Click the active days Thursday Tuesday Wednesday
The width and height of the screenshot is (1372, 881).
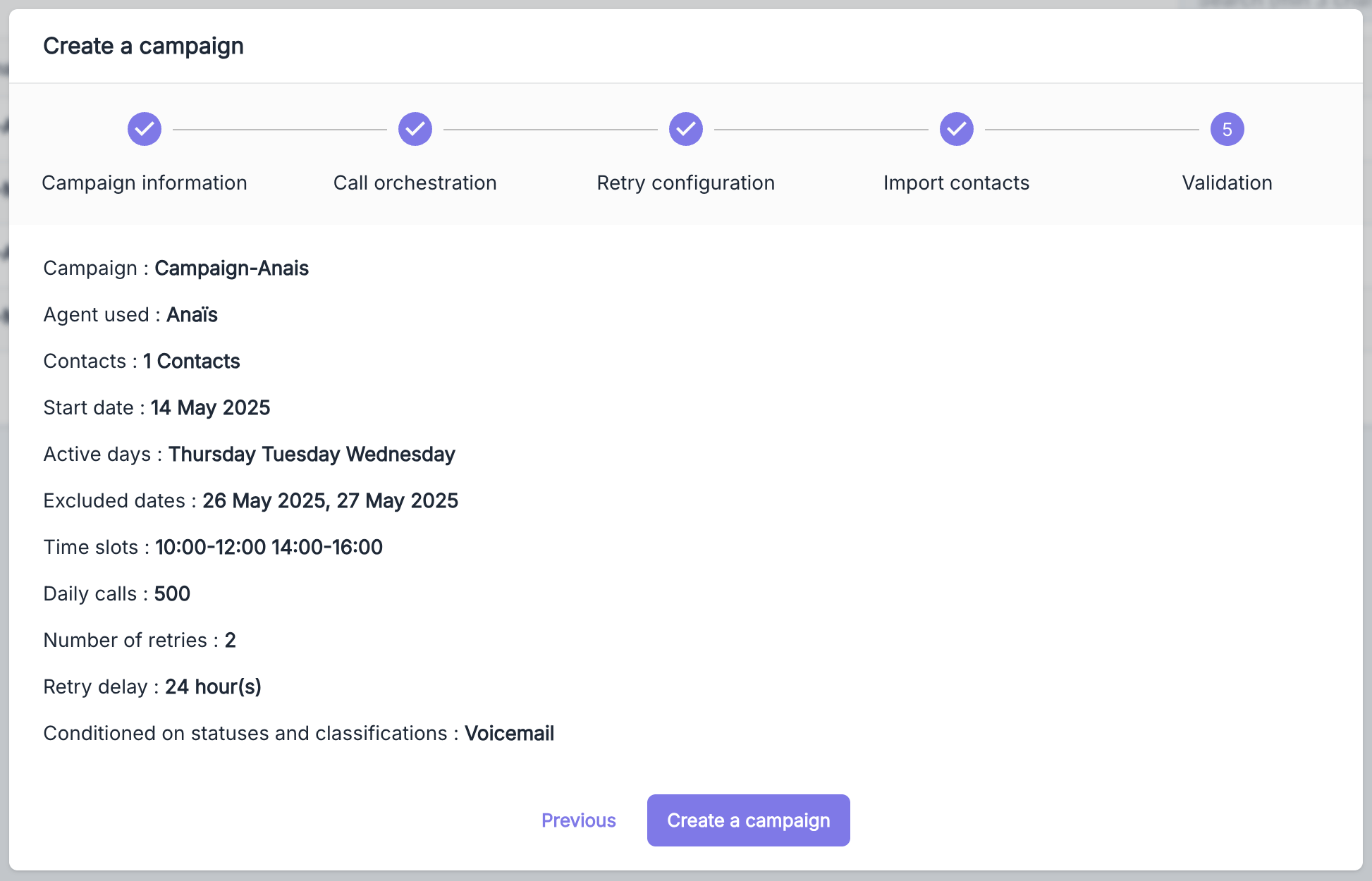click(x=312, y=454)
